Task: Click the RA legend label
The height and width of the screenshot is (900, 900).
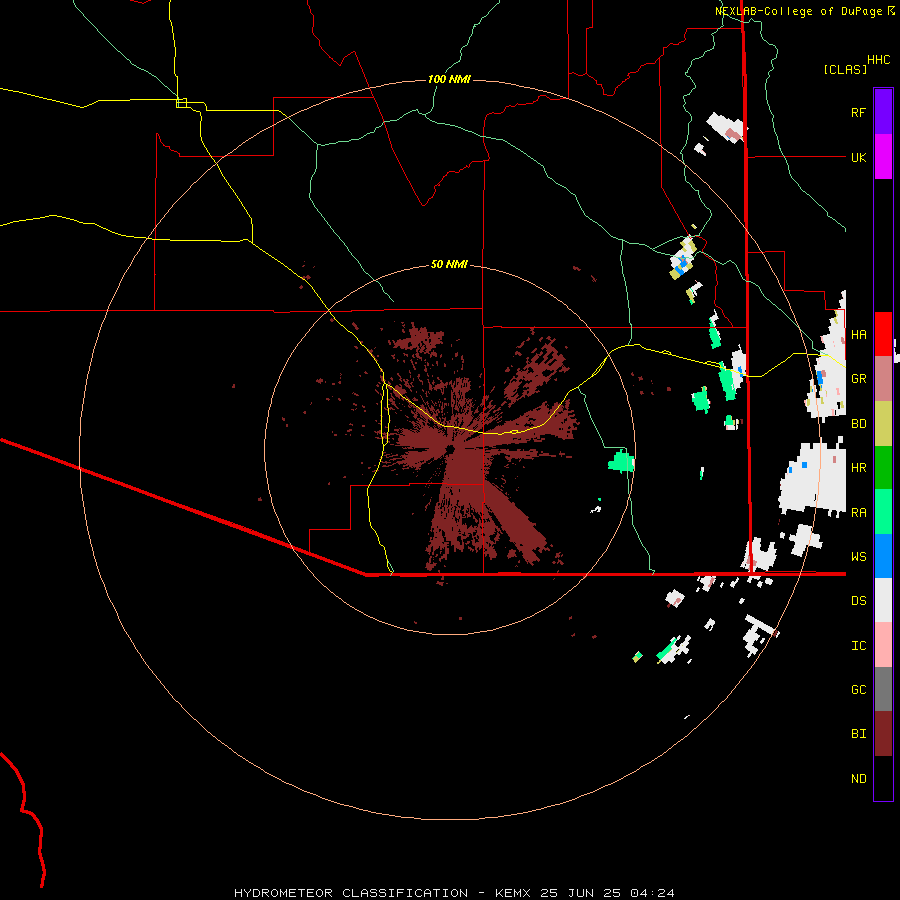Action: (x=858, y=513)
